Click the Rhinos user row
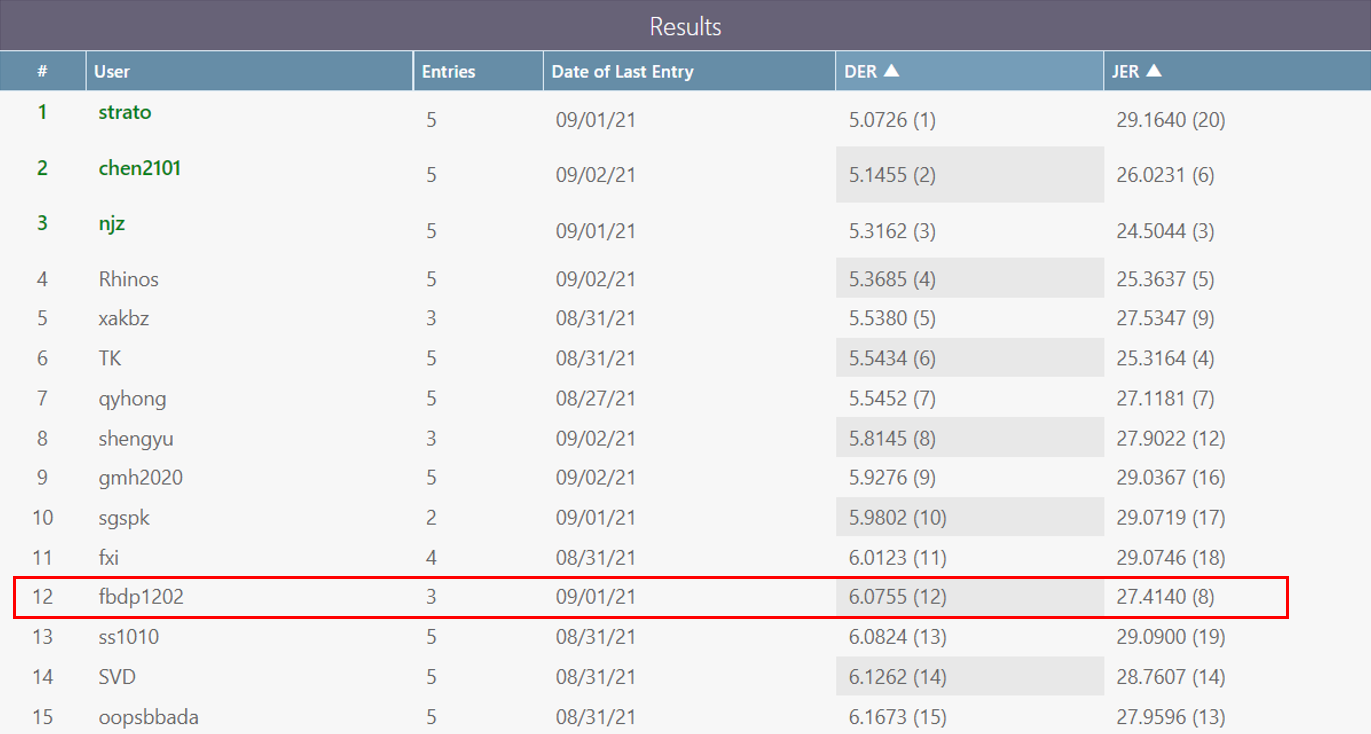This screenshot has height=734, width=1371. (128, 279)
